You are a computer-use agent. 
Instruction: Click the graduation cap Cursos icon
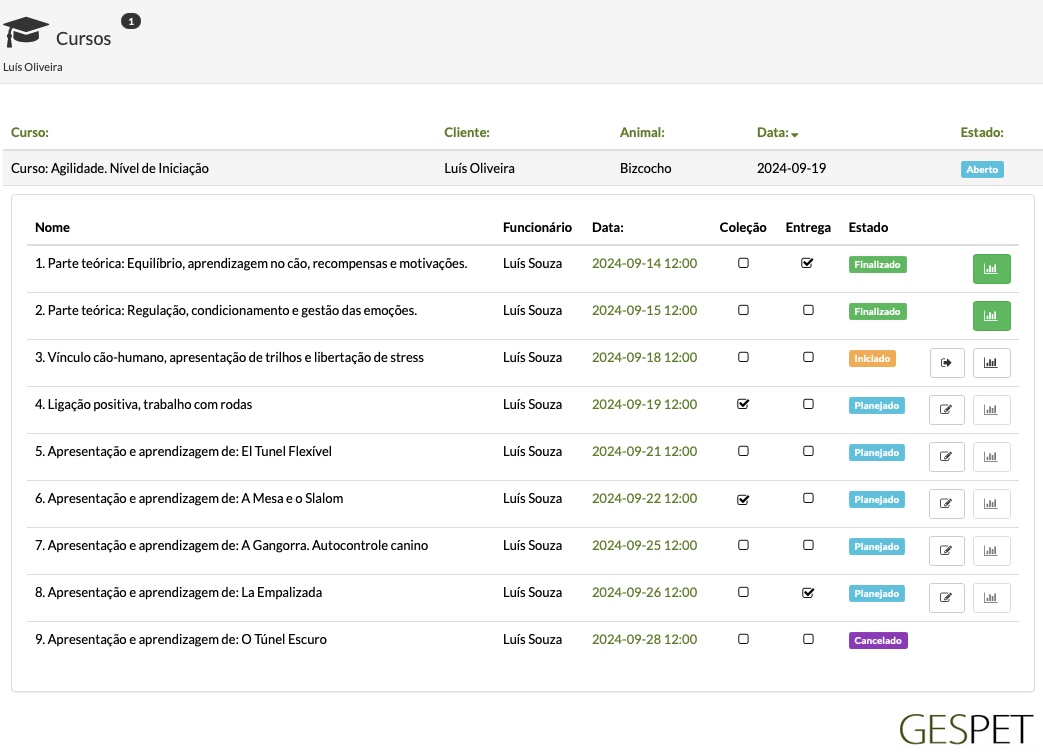point(25,32)
